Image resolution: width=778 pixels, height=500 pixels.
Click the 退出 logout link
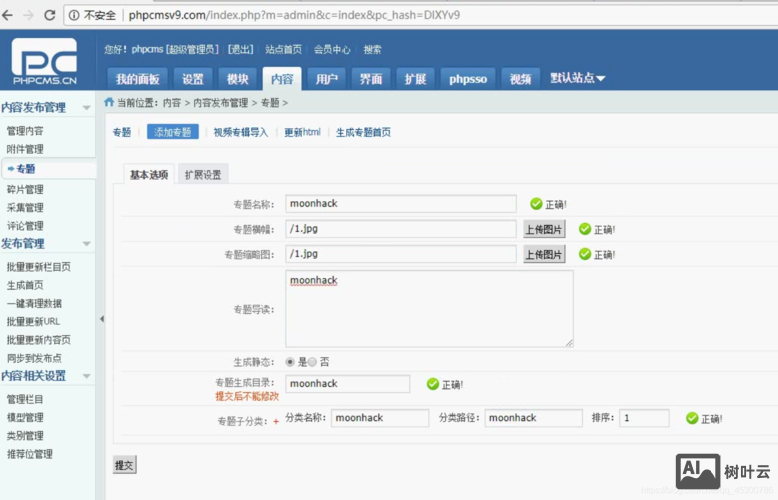[241, 49]
